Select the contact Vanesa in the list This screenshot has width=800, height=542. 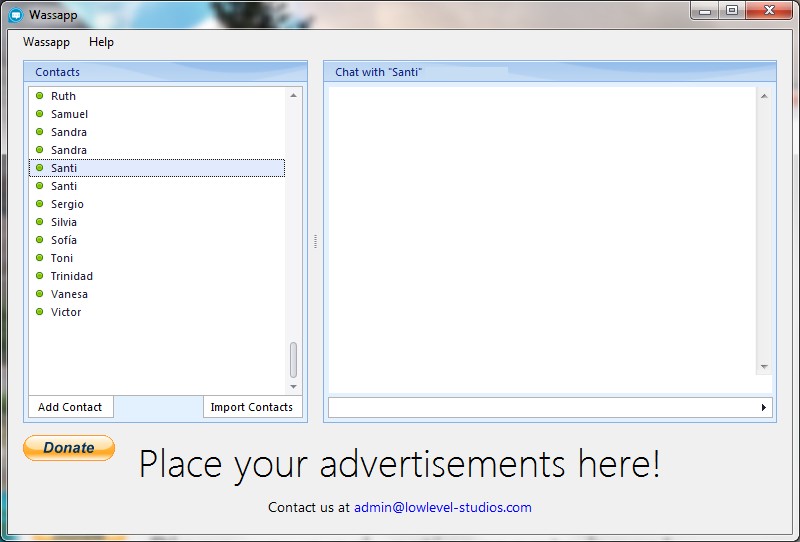tap(69, 294)
